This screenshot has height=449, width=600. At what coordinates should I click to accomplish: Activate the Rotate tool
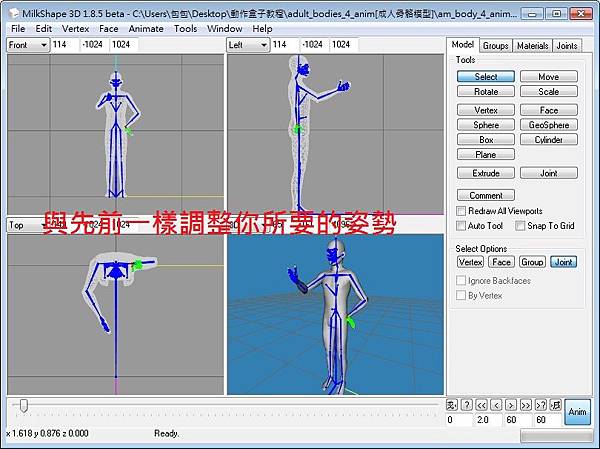(486, 91)
